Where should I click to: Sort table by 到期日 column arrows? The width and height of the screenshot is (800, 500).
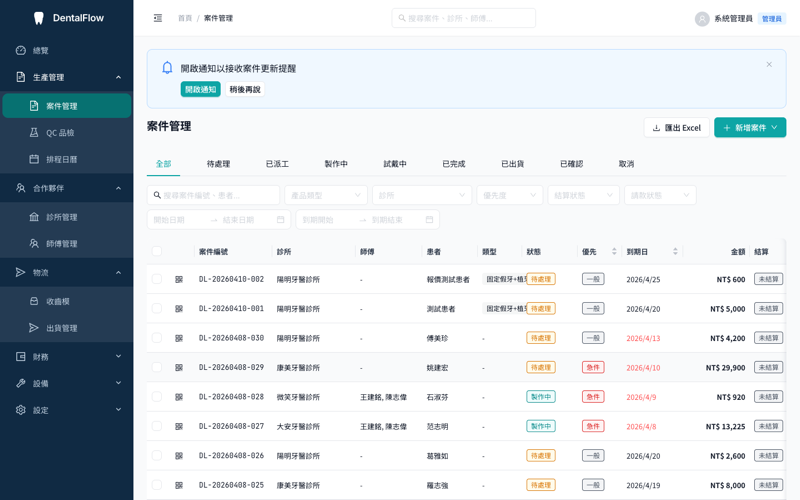[675, 251]
